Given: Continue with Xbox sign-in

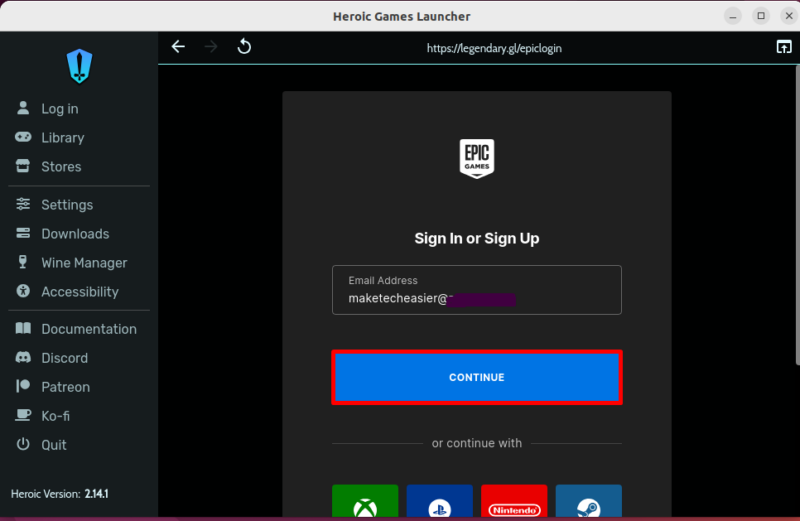Looking at the screenshot, I should coord(365,501).
